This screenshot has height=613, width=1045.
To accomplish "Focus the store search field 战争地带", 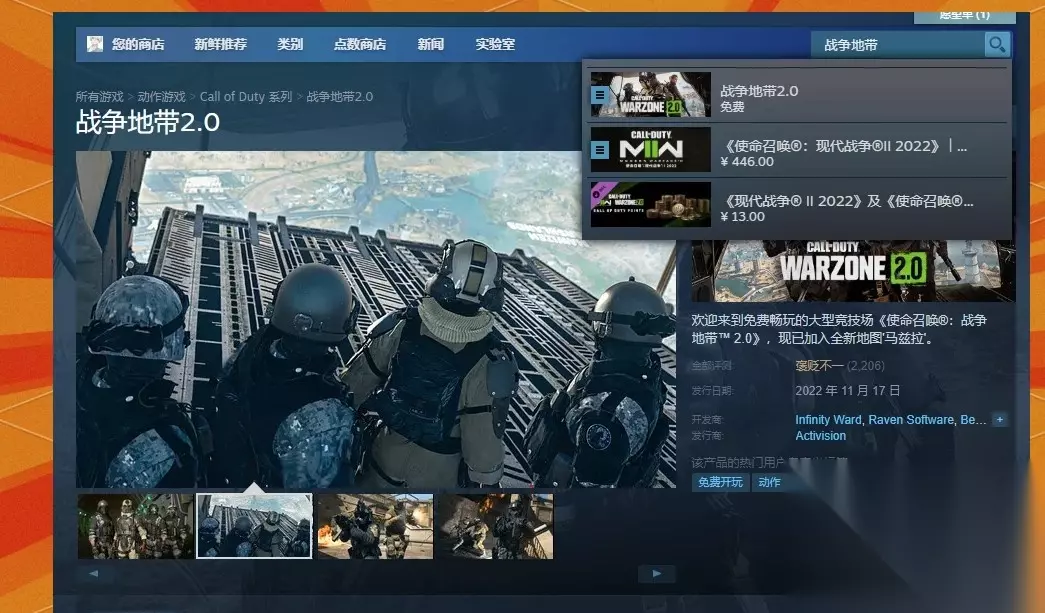I will click(x=897, y=45).
